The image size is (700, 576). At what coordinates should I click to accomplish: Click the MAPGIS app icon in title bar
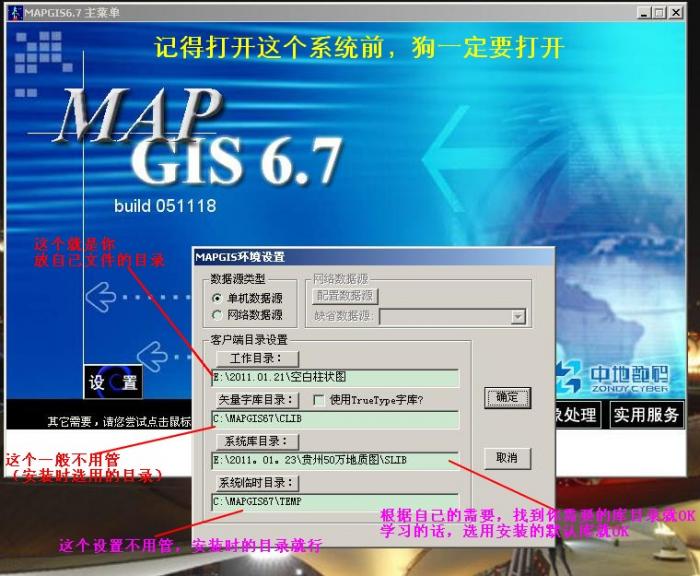coord(15,13)
